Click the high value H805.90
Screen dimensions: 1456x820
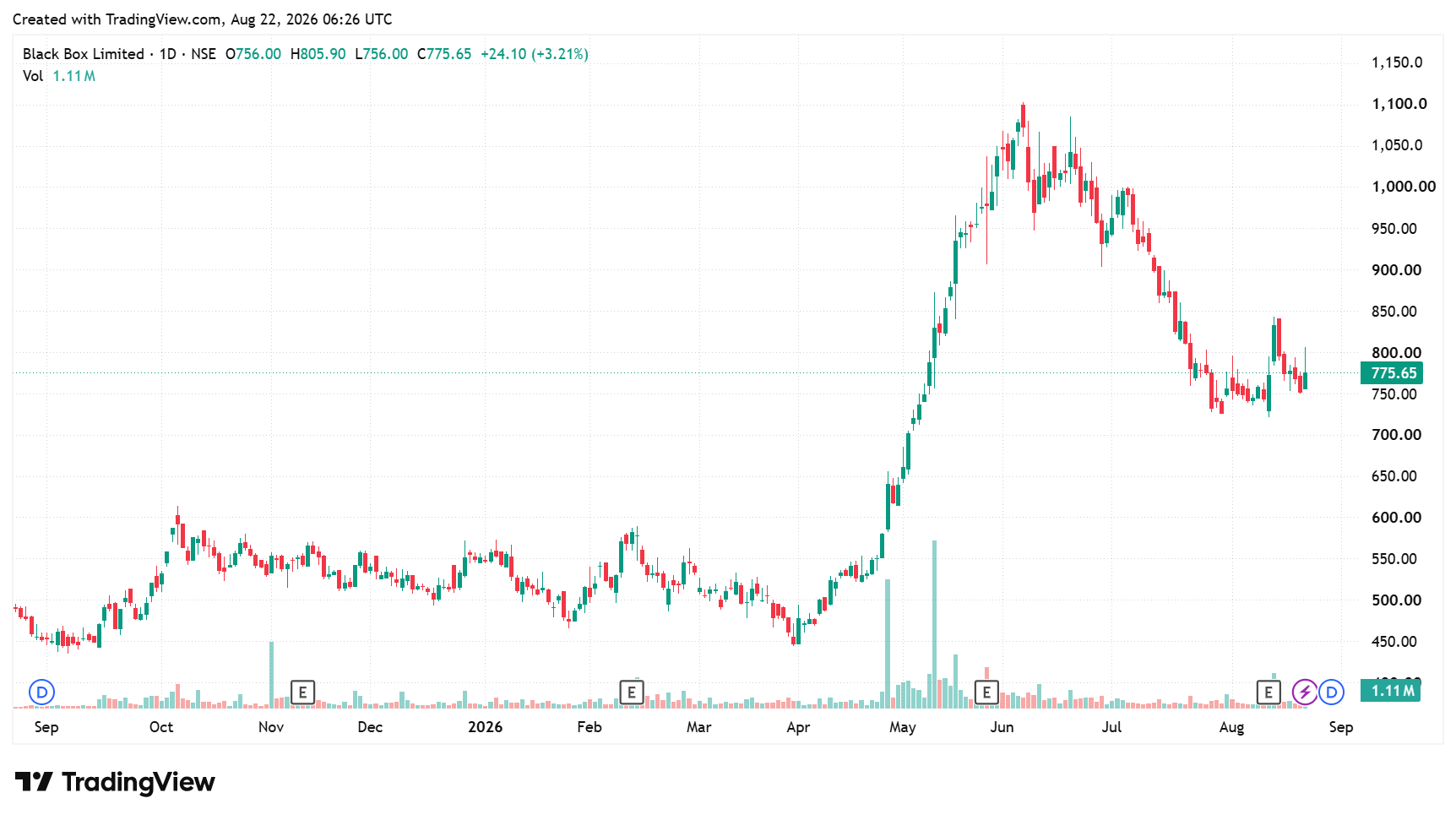318,54
